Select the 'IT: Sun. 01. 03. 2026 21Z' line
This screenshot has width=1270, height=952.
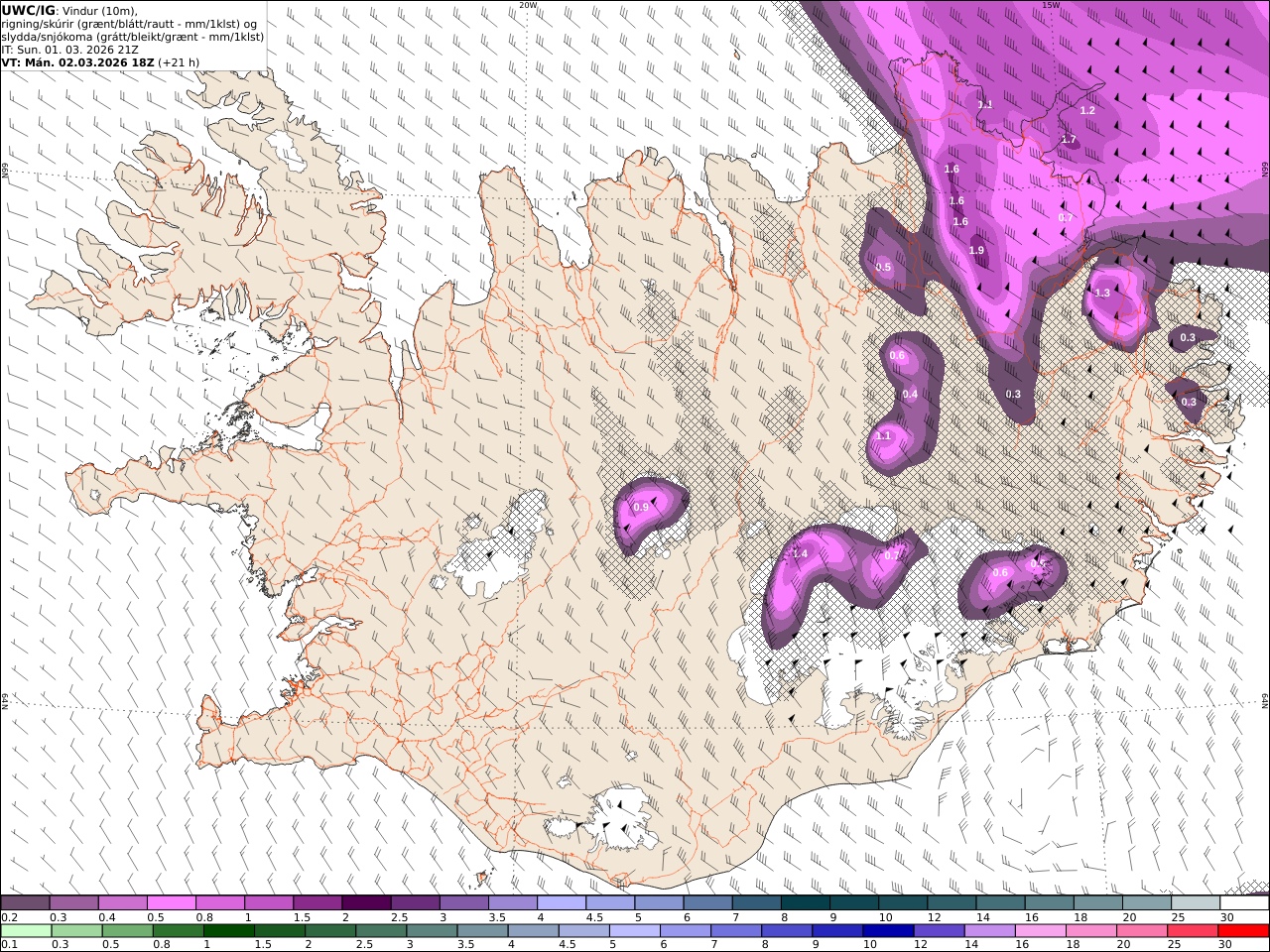coord(69,50)
